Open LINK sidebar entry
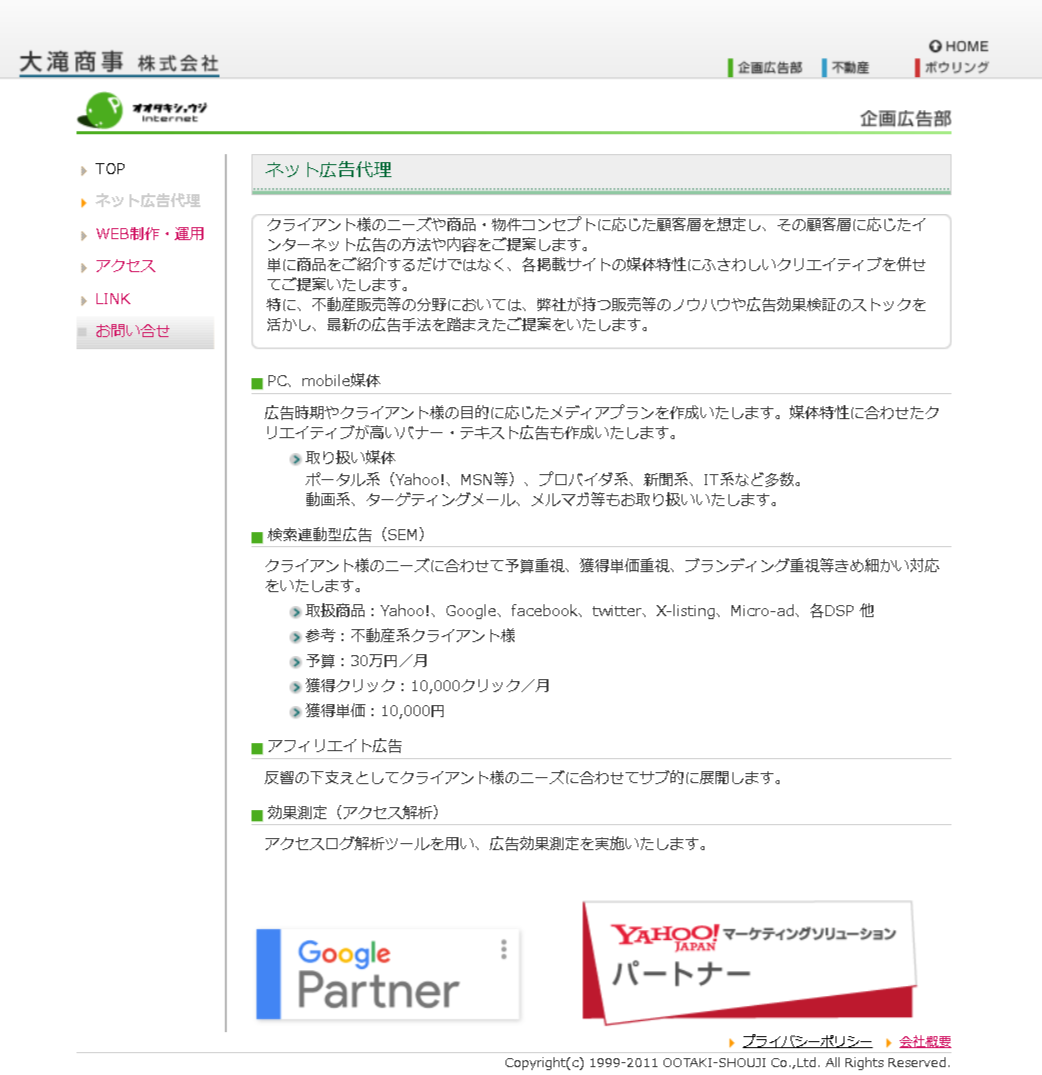The image size is (1042, 1075). [x=112, y=299]
